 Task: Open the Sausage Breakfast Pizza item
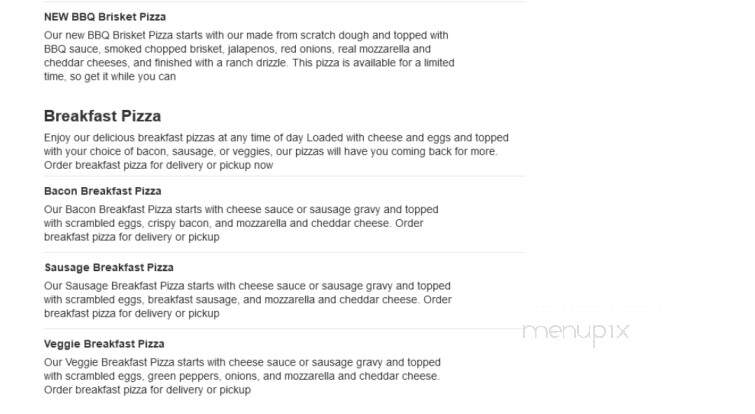[109, 268]
